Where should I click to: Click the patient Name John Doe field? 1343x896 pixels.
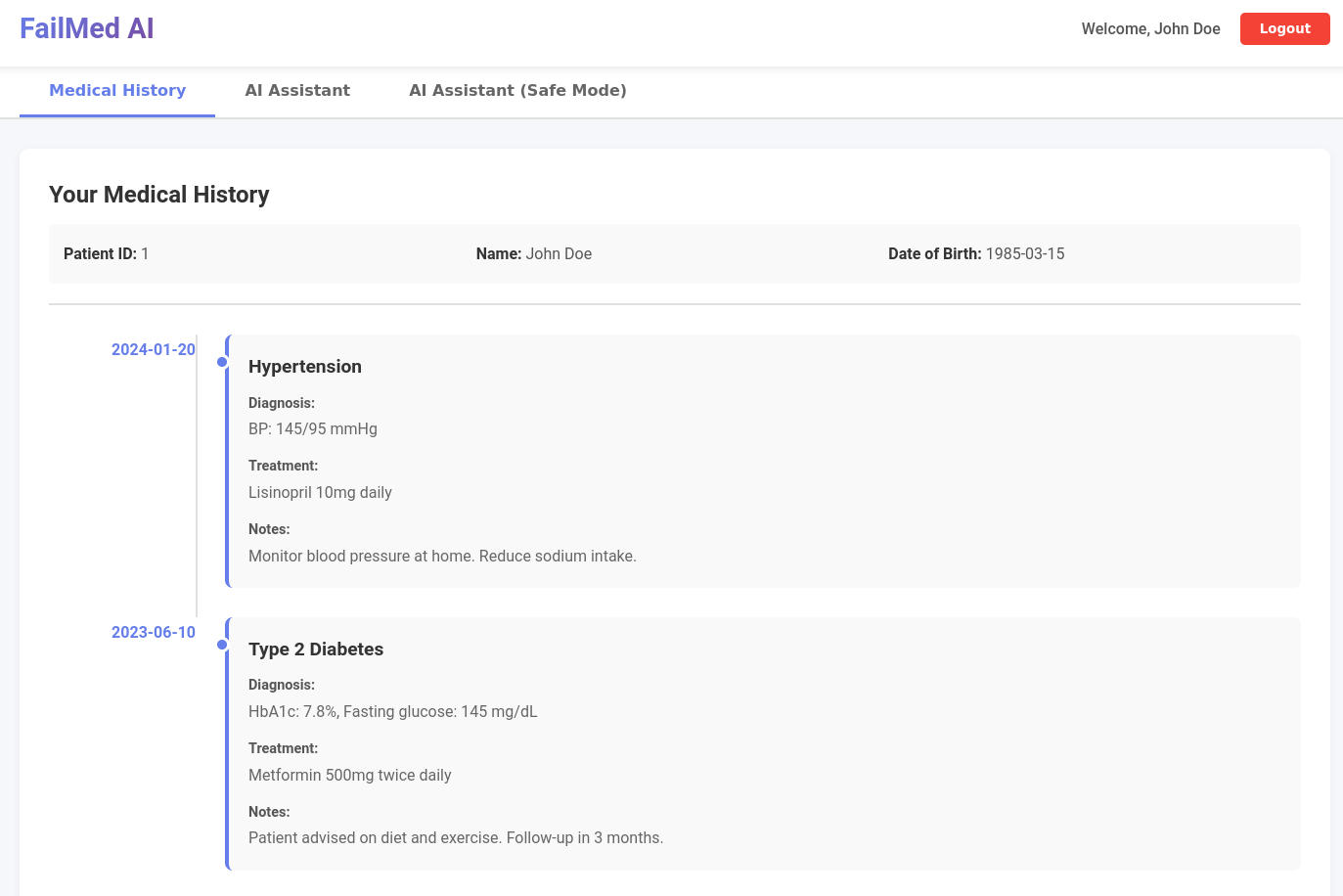pyautogui.click(x=534, y=254)
